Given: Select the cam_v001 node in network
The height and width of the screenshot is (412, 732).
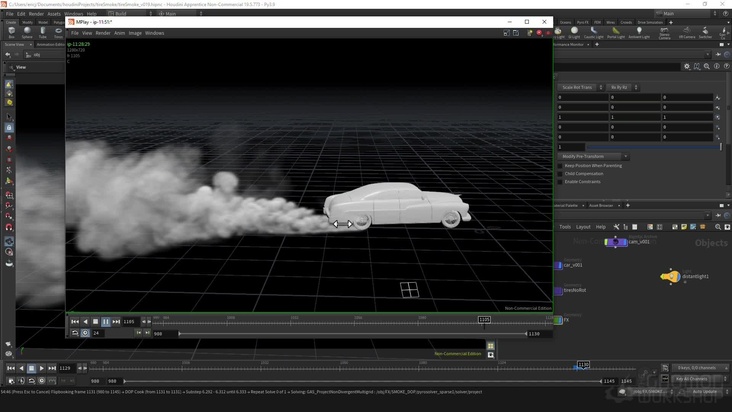Looking at the screenshot, I should 615,242.
